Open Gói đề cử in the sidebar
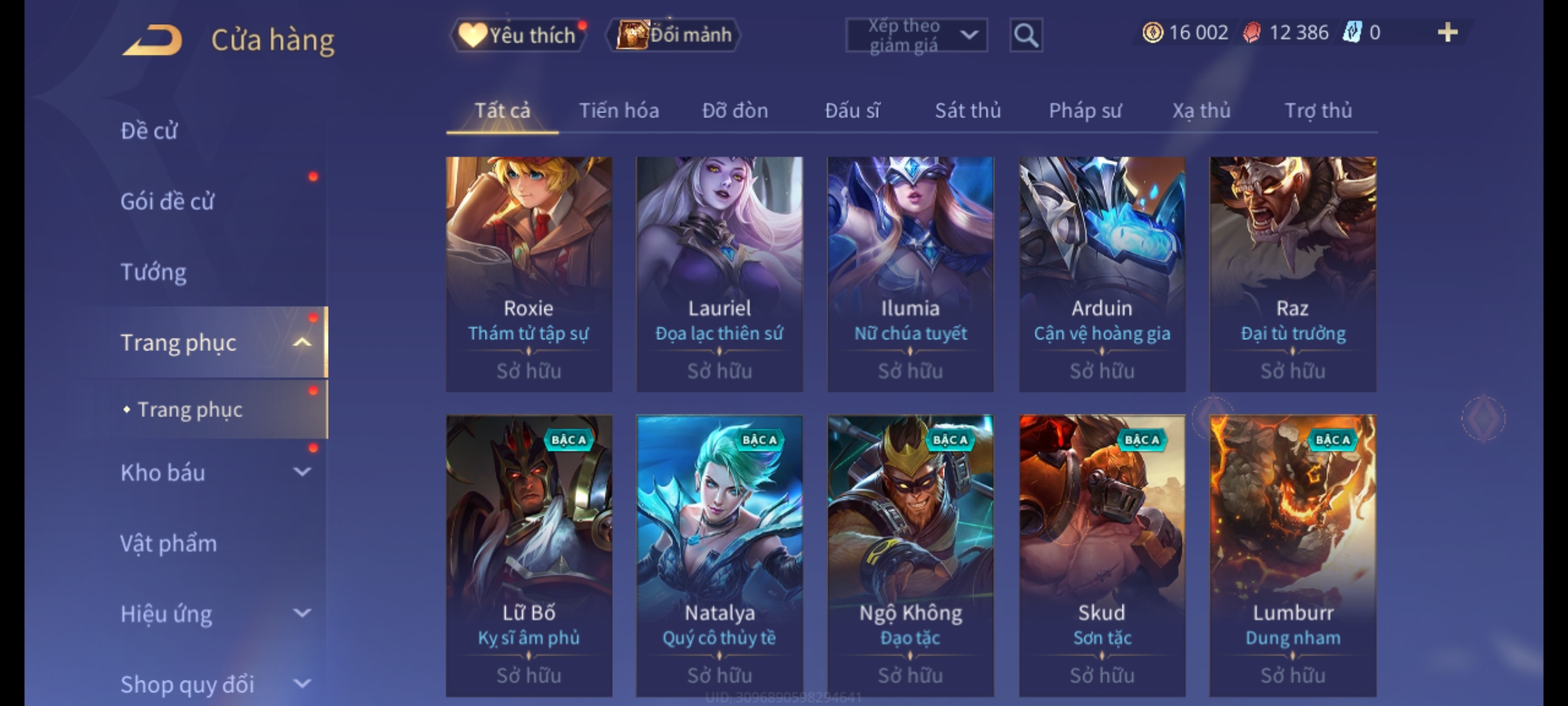 point(167,201)
